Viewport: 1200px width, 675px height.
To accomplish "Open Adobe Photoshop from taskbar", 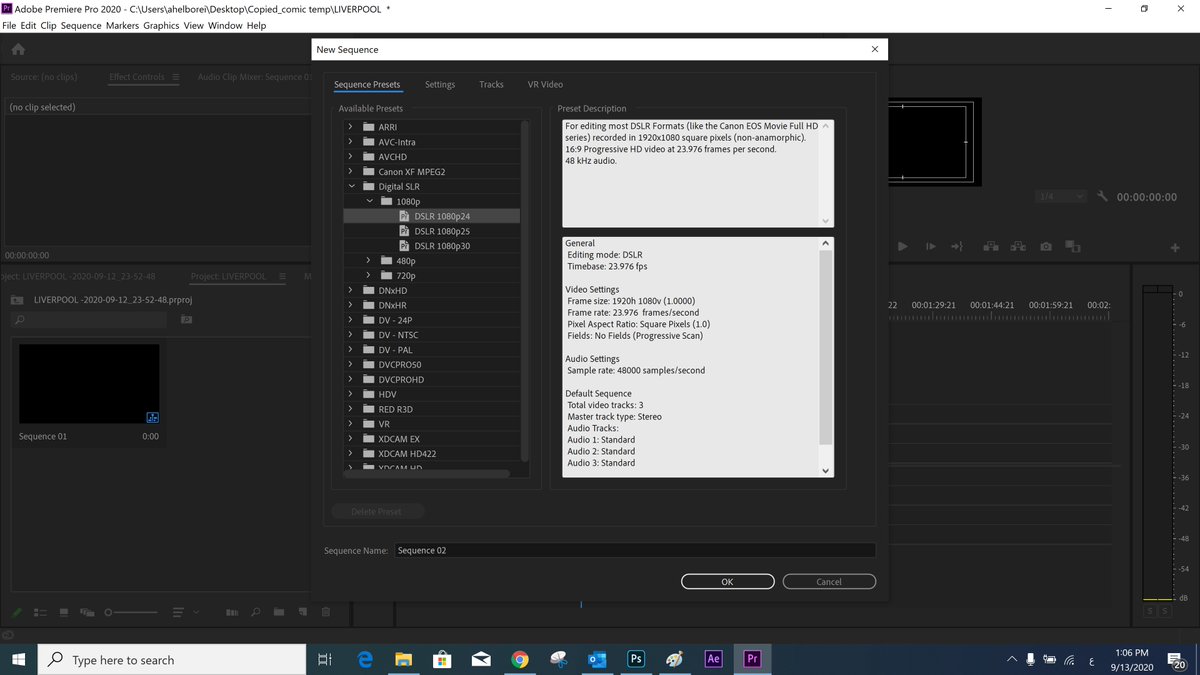I will [635, 659].
